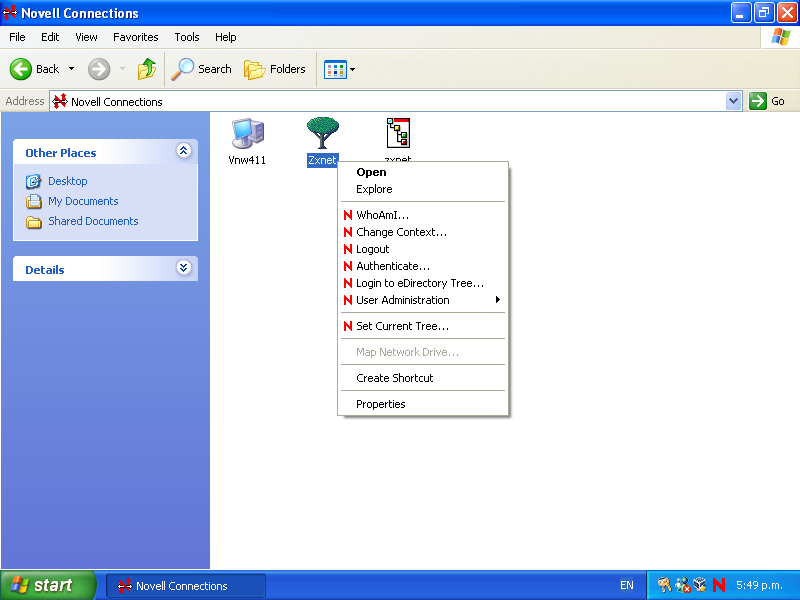The height and width of the screenshot is (600, 800).
Task: Open the Address bar dropdown
Action: tap(733, 101)
